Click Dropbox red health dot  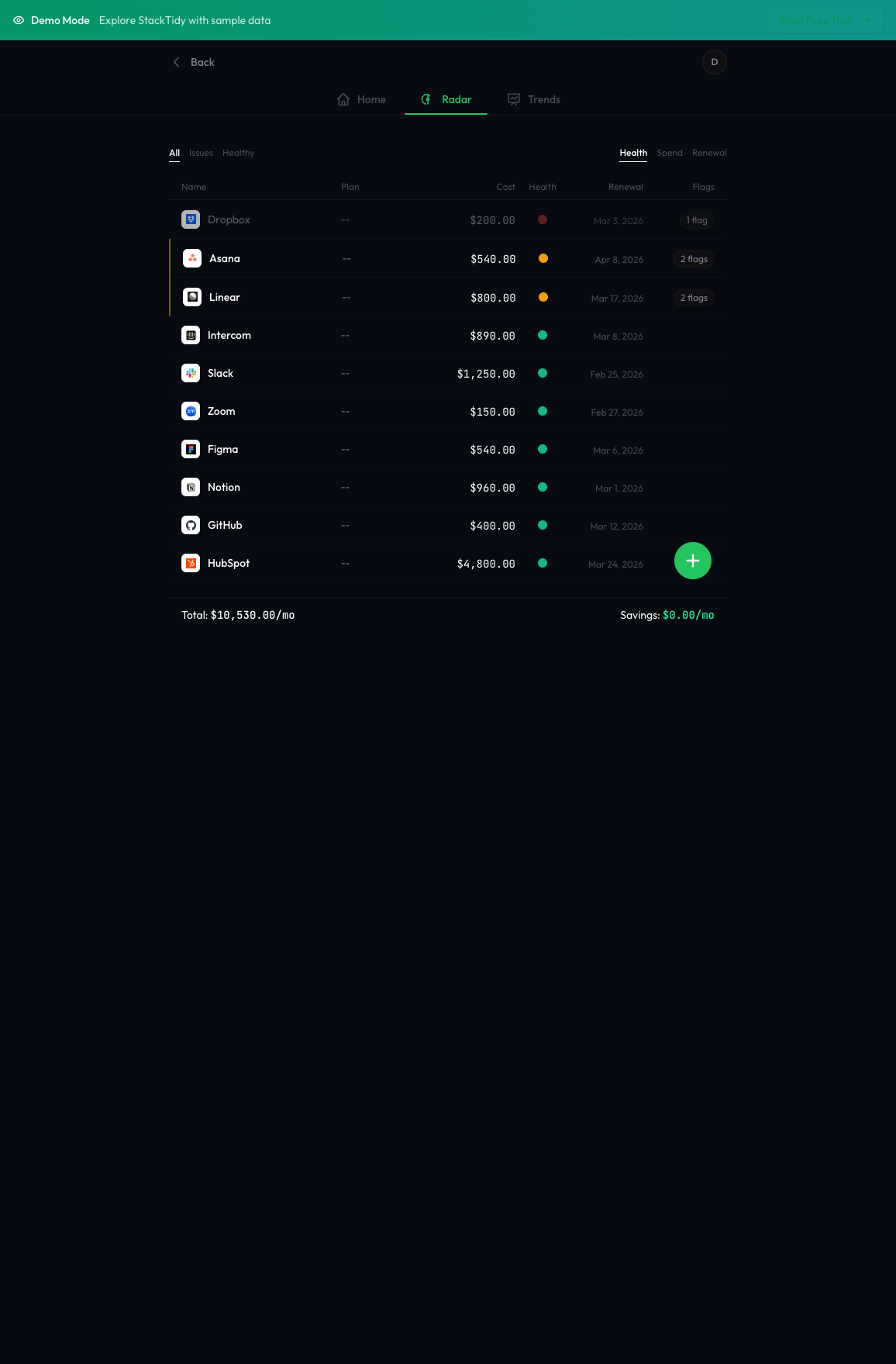543,219
